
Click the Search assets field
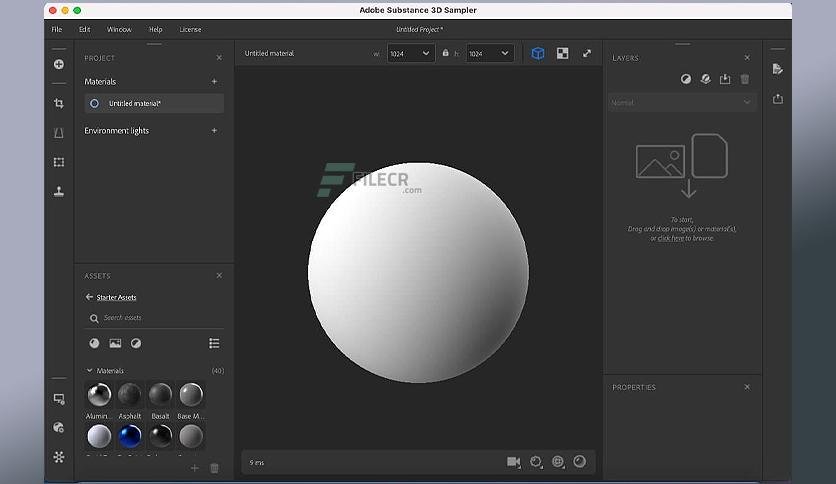155,318
